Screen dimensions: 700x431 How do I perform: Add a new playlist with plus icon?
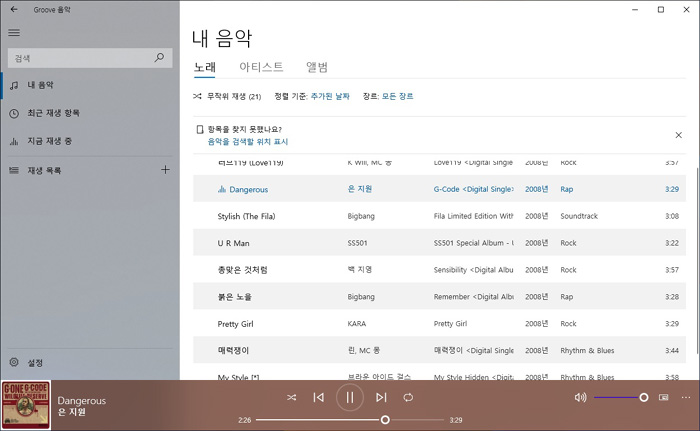tap(165, 170)
